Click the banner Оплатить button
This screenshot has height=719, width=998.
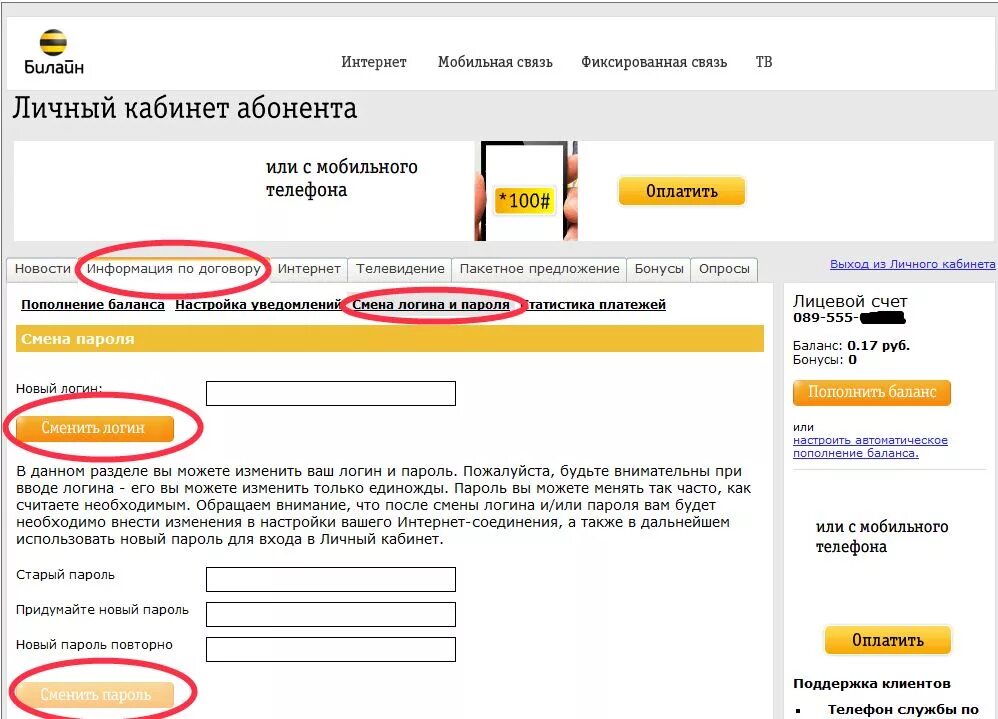682,191
